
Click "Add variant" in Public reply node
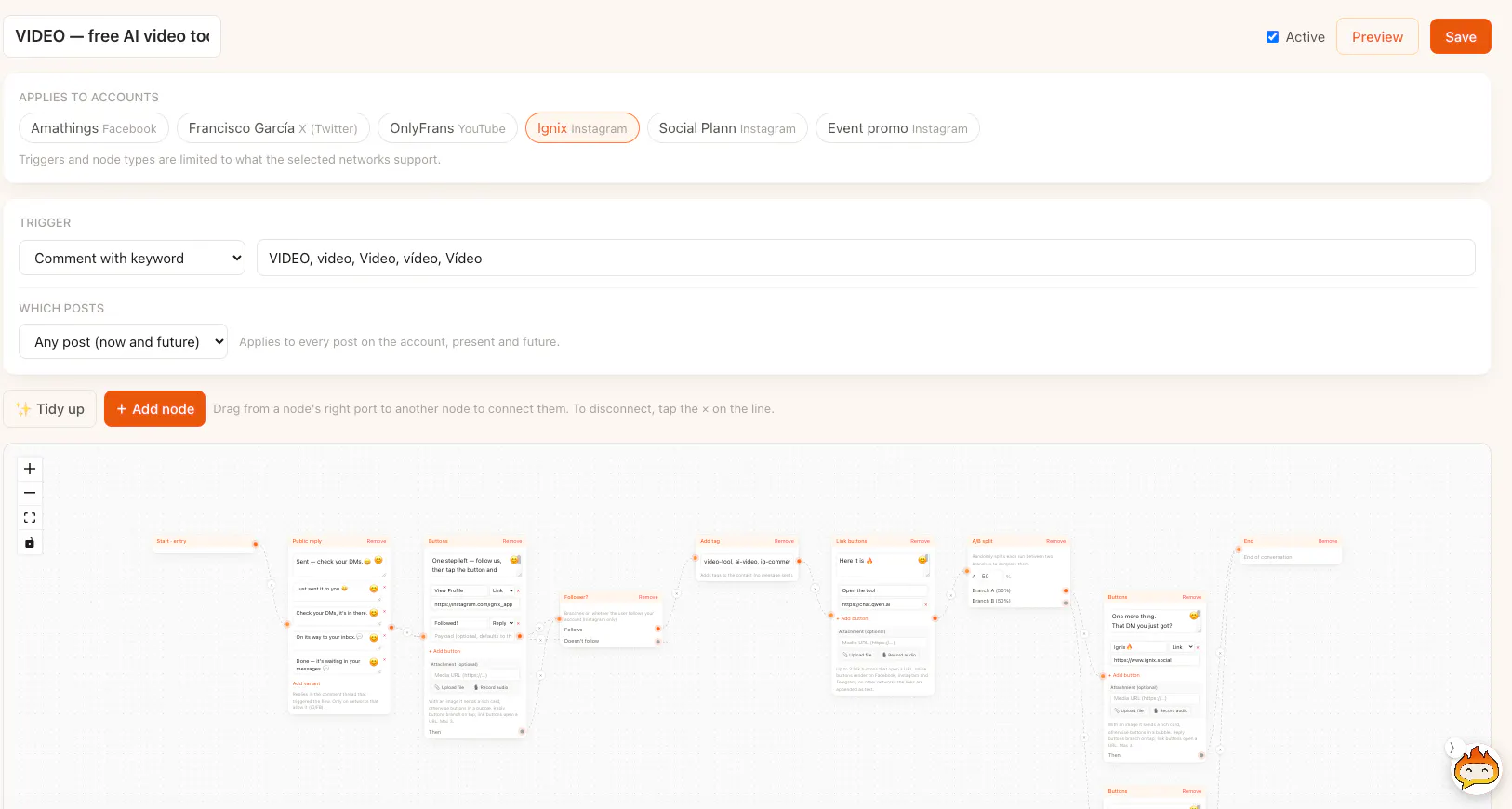tap(306, 683)
